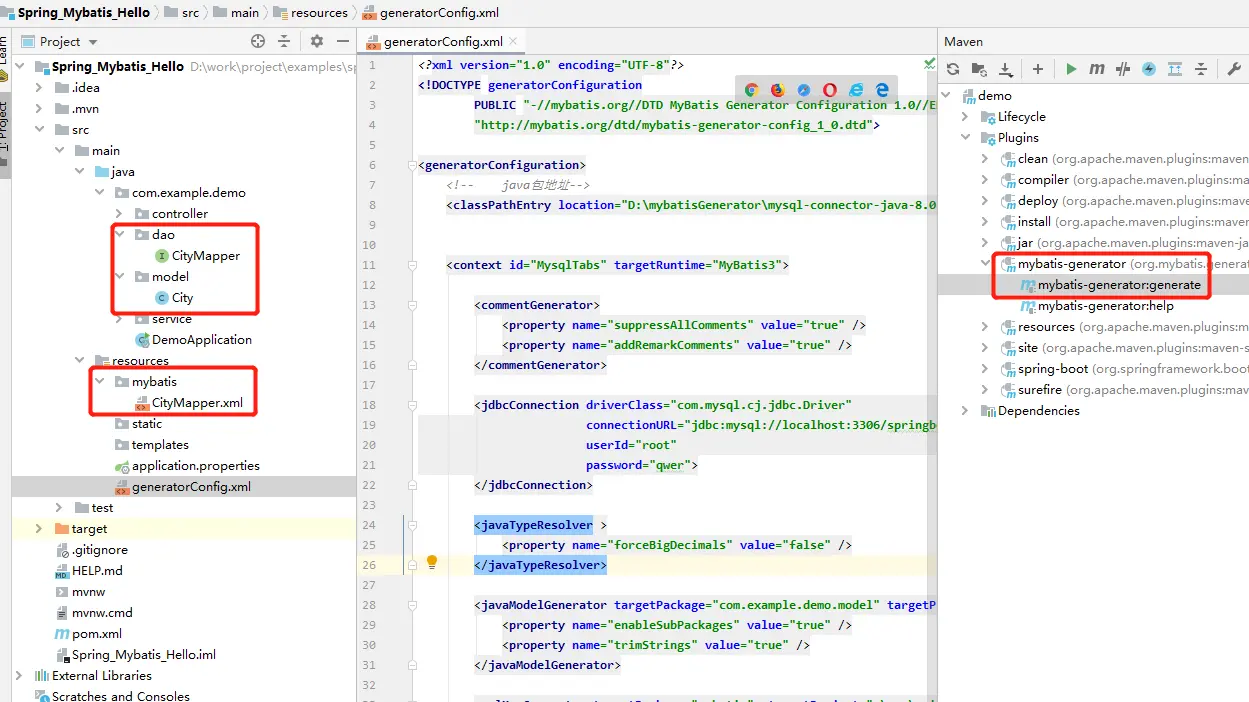Expand the spring-boot plugin in Maven

986,368
